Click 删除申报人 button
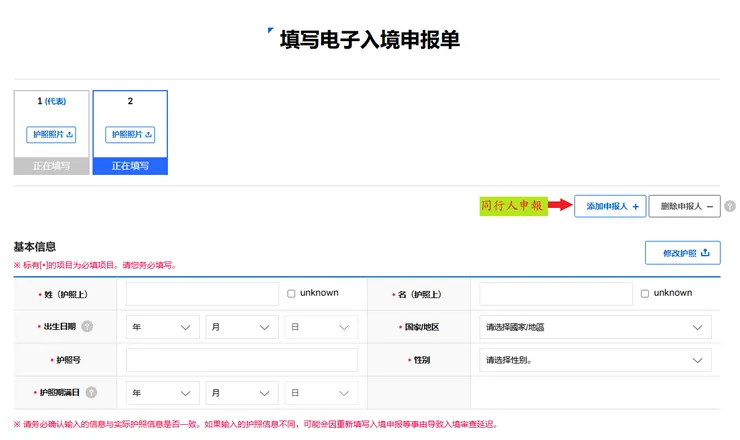This screenshot has width=740, height=440. [684, 206]
